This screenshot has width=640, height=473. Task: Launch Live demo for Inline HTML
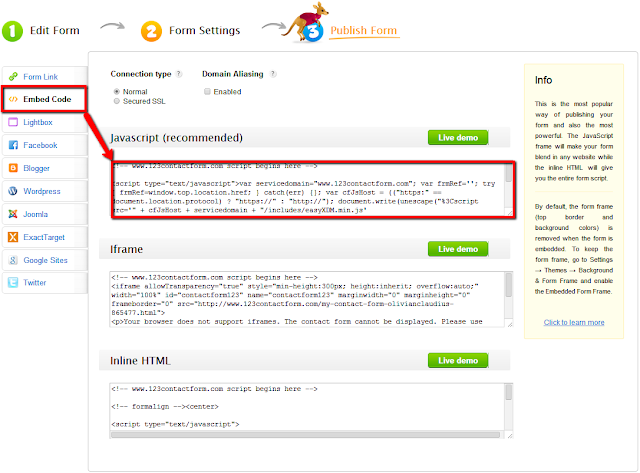click(458, 360)
